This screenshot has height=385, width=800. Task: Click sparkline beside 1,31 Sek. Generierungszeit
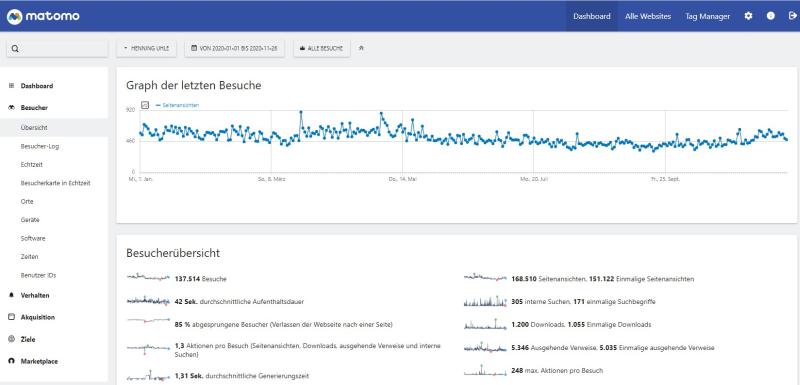tap(148, 375)
